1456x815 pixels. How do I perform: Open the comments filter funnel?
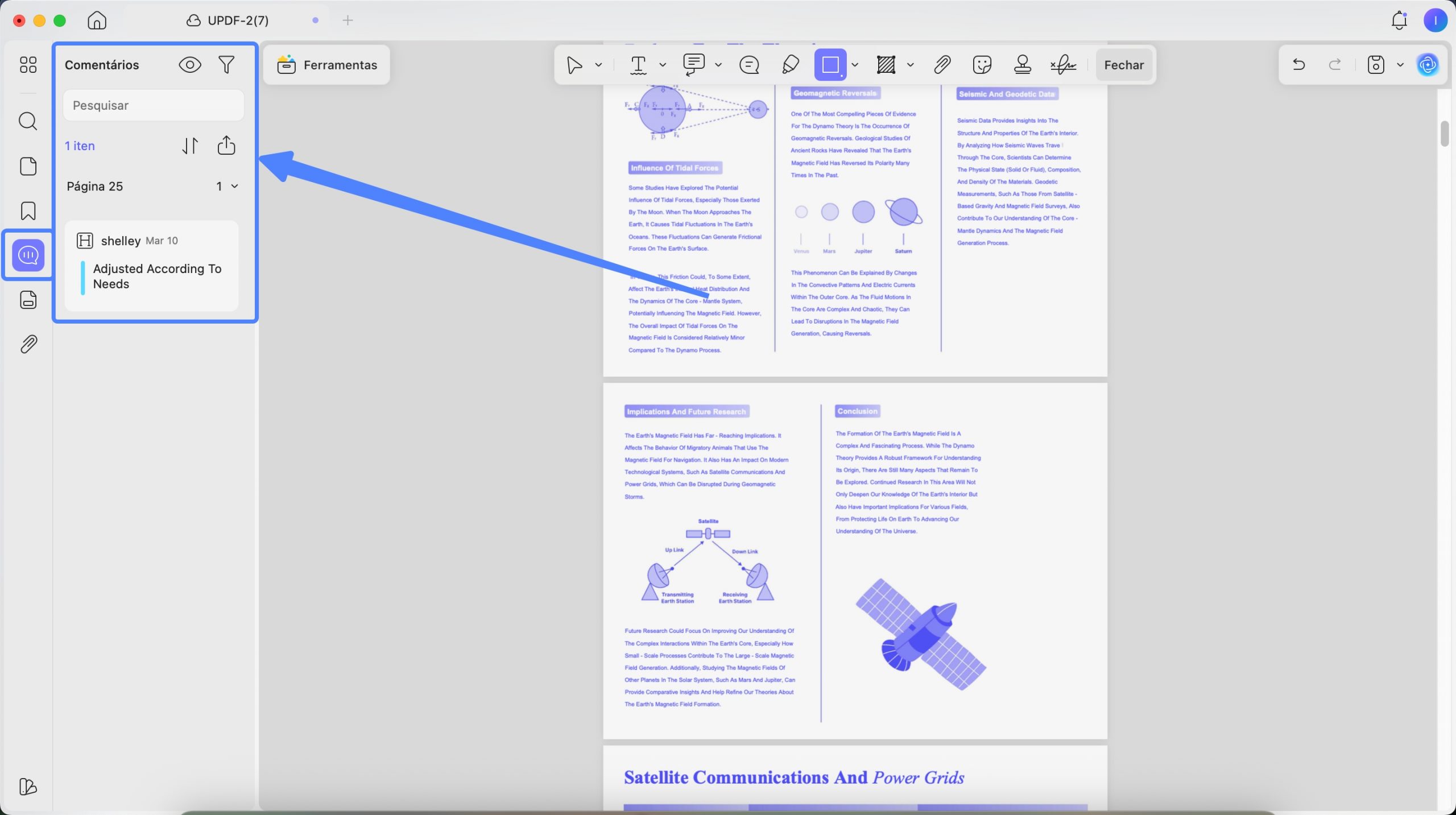pos(226,65)
